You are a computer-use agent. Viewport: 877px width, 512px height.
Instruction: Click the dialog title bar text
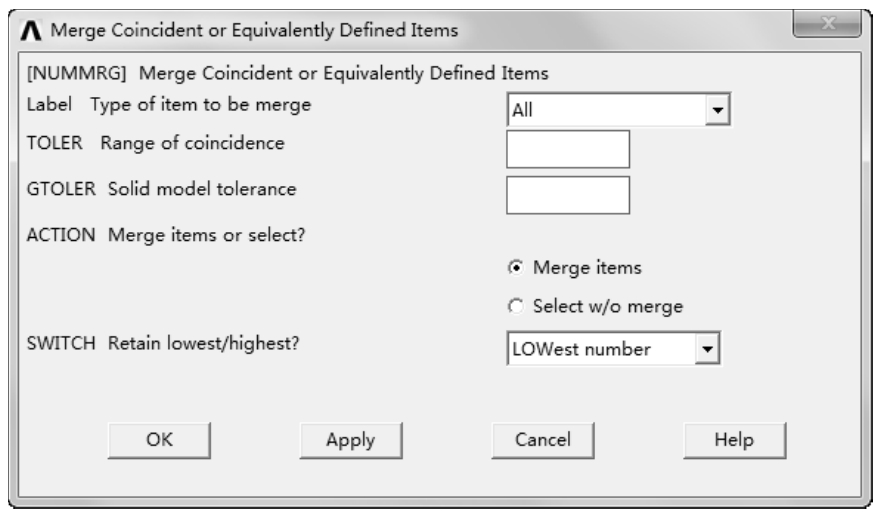pos(254,30)
